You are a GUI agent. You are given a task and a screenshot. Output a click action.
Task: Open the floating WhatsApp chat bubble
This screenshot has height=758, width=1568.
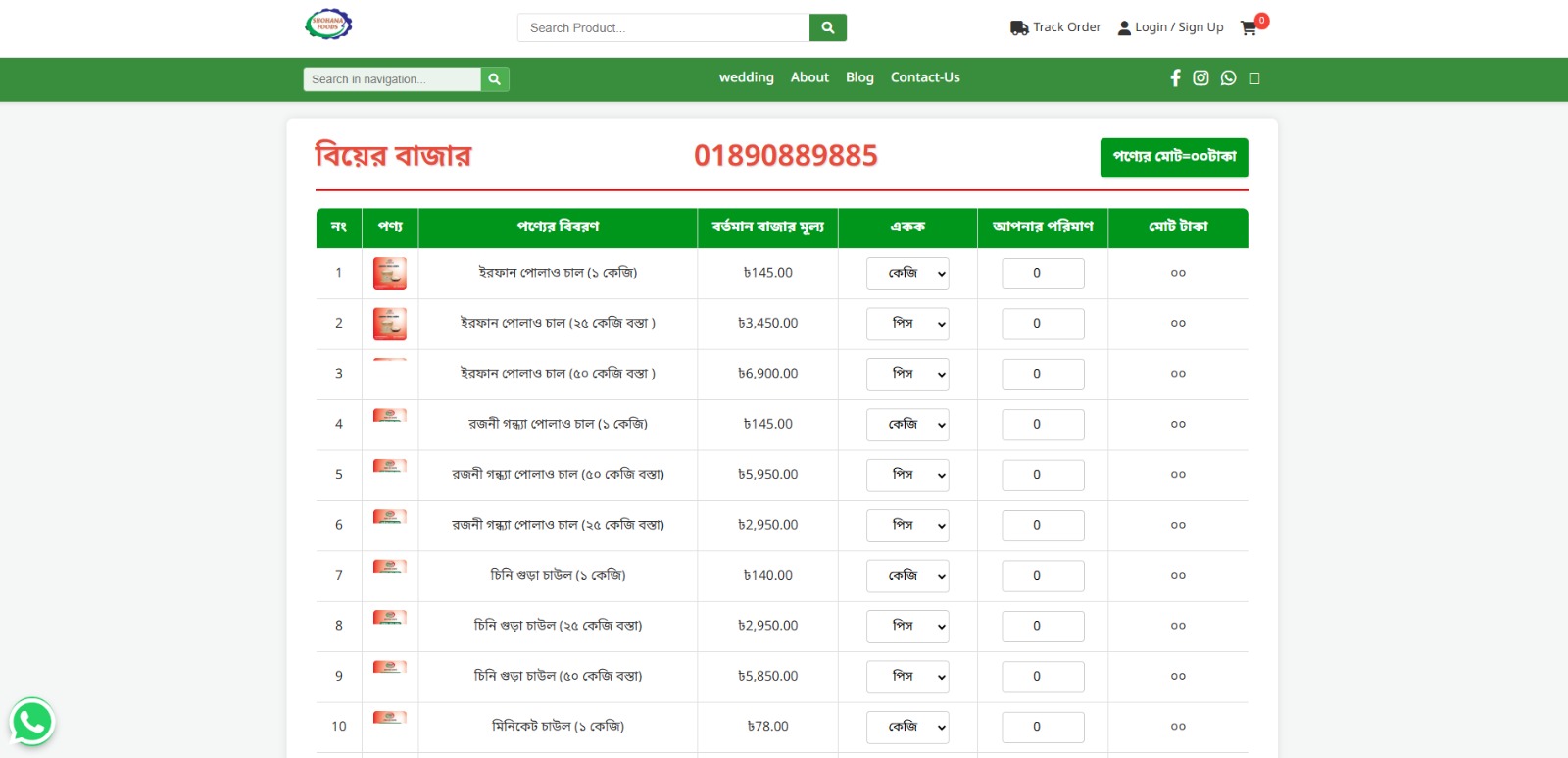(32, 722)
